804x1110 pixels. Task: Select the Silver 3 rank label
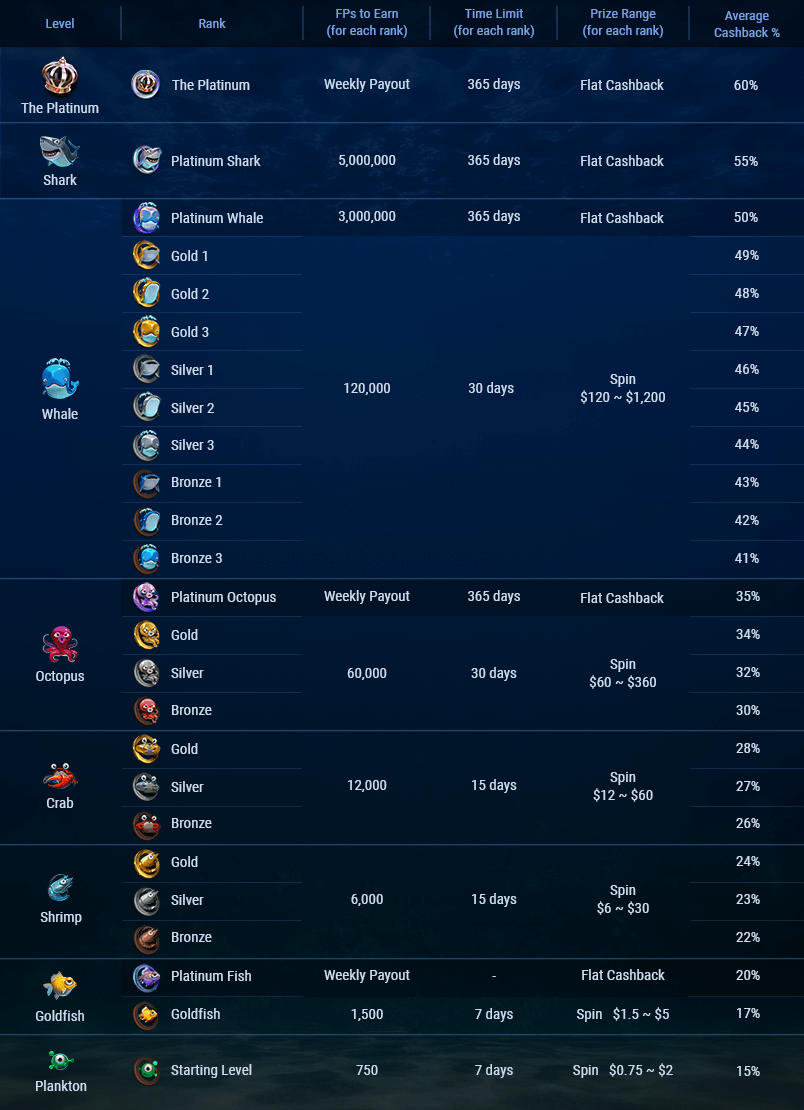point(192,445)
